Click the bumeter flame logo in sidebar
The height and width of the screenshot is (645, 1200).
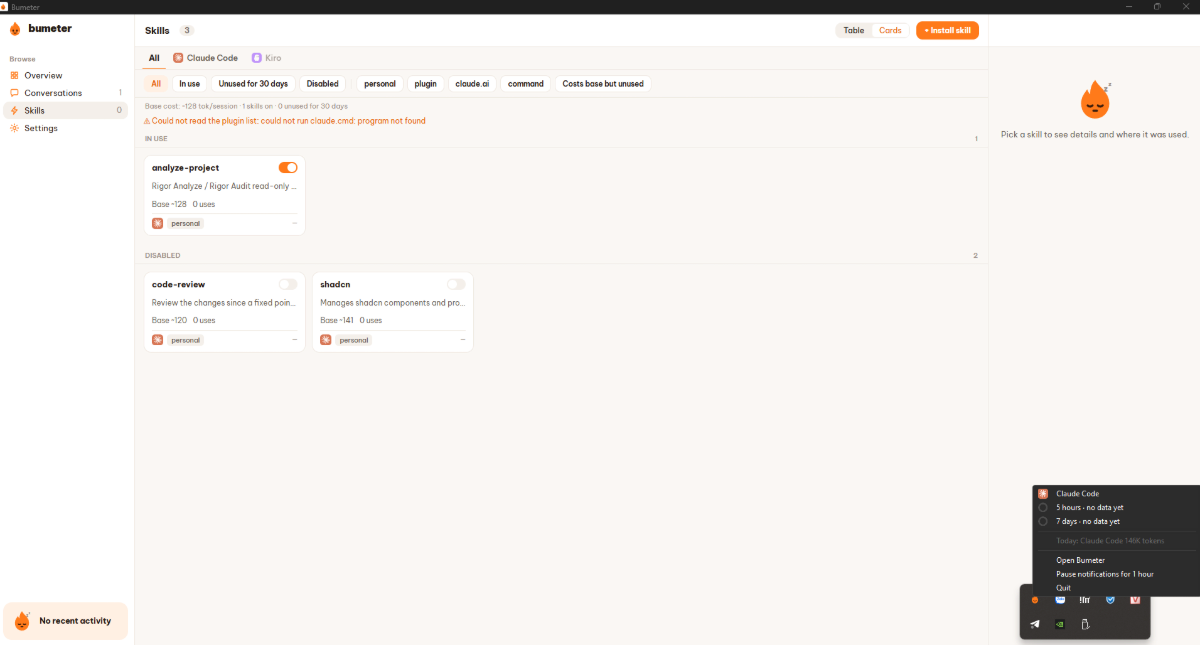point(15,29)
